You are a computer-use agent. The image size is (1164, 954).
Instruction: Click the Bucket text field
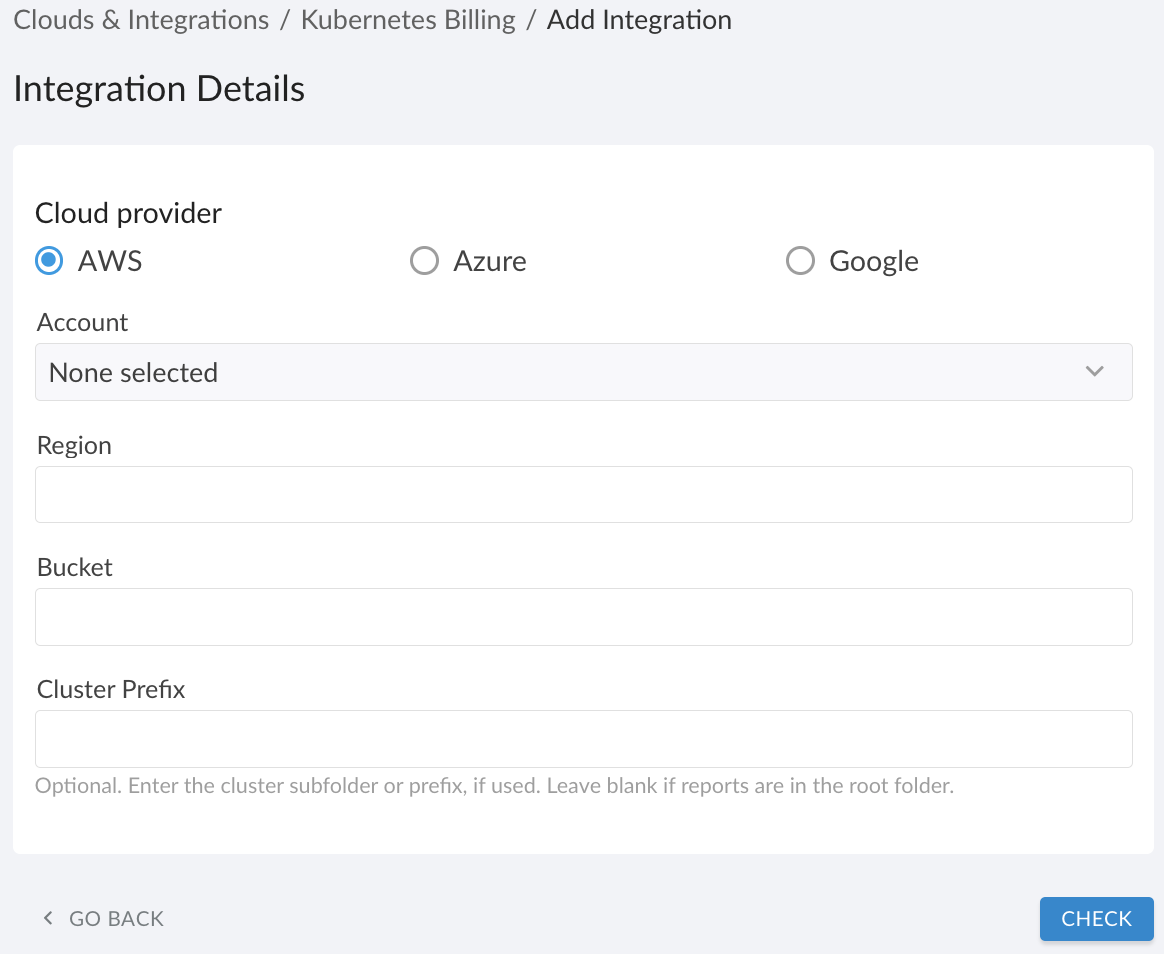pyautogui.click(x=583, y=616)
